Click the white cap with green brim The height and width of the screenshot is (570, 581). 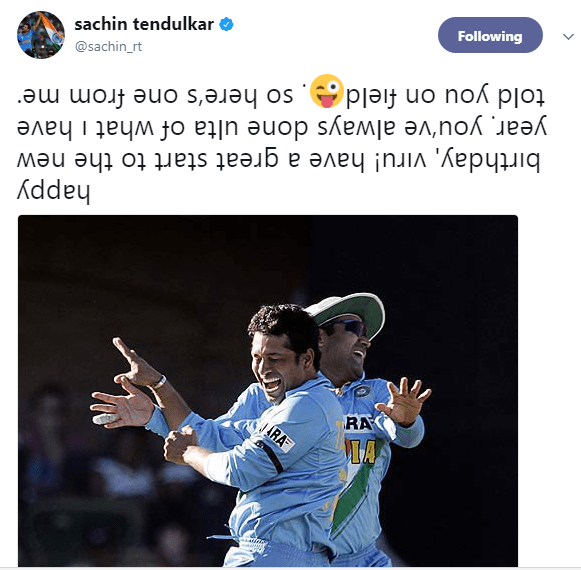(x=348, y=311)
